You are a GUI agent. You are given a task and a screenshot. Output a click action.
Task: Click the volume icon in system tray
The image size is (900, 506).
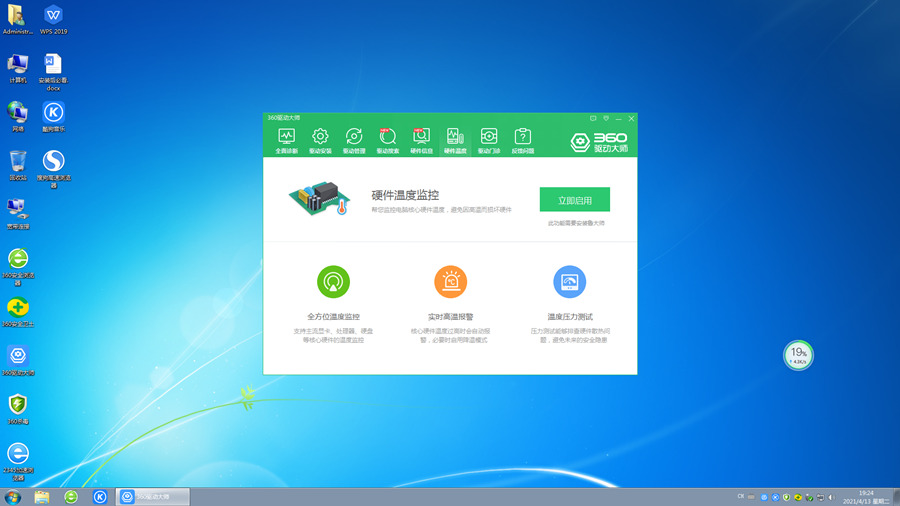tap(830, 497)
